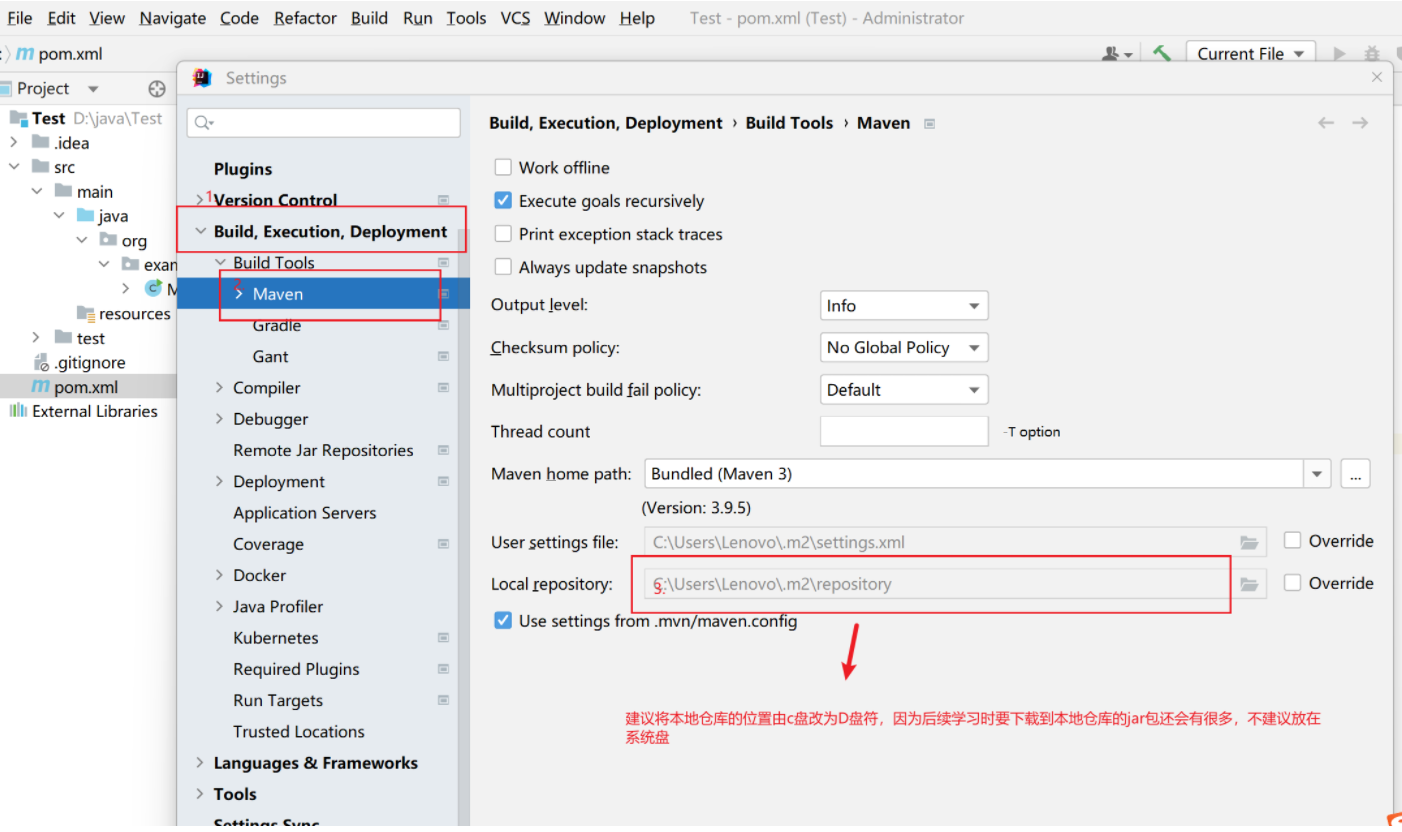This screenshot has width=1402, height=832.
Task: Expand the Compiler settings node
Action: tap(220, 388)
